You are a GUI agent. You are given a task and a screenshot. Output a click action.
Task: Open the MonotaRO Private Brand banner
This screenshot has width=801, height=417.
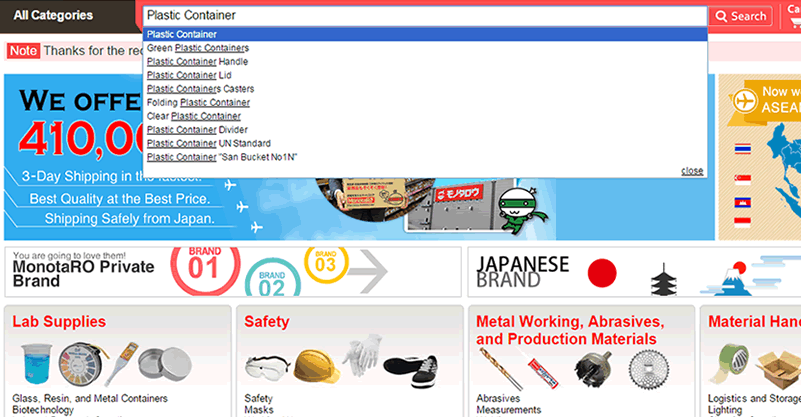click(233, 272)
